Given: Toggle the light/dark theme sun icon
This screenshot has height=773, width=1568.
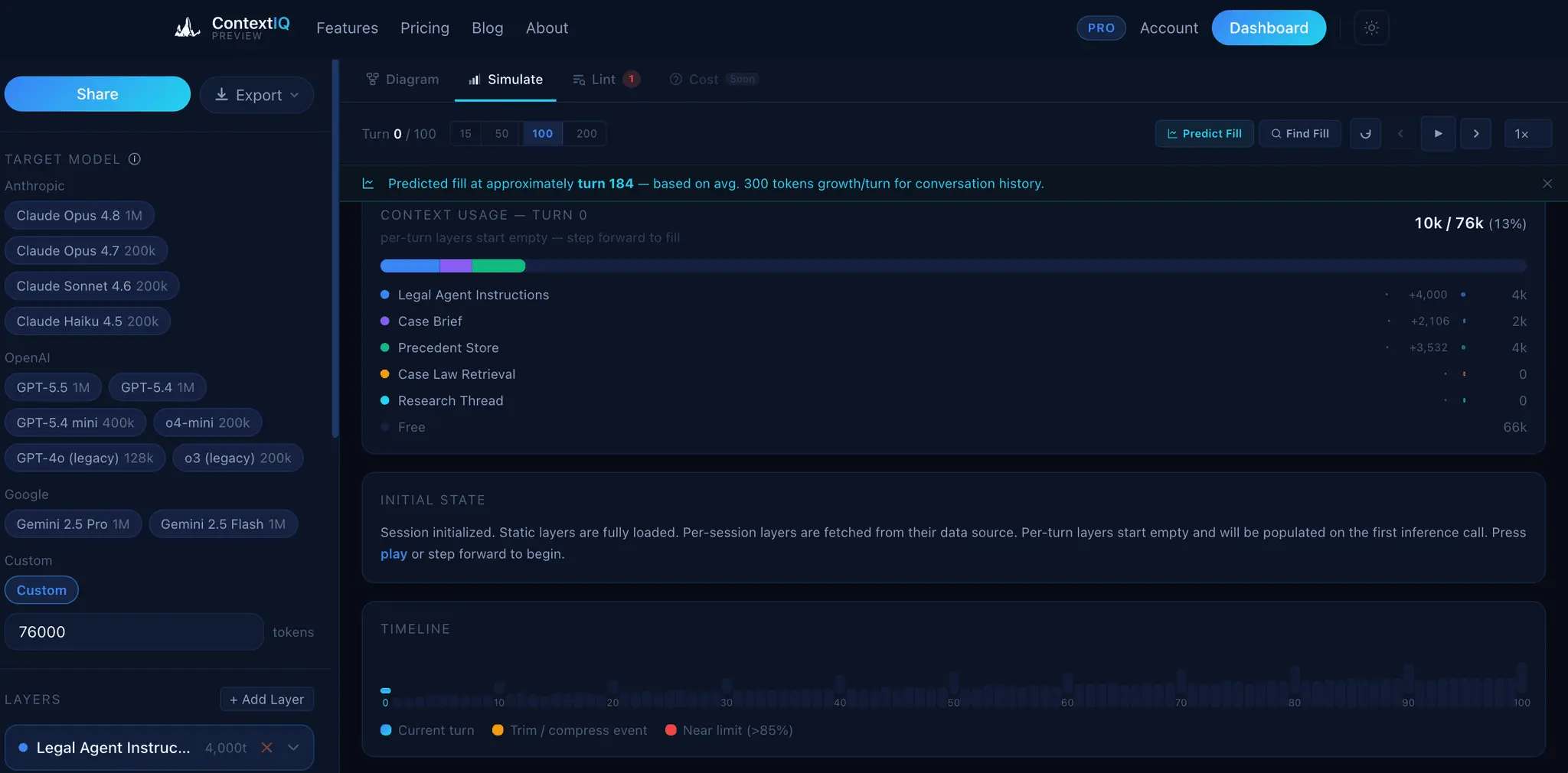Looking at the screenshot, I should click(x=1371, y=28).
